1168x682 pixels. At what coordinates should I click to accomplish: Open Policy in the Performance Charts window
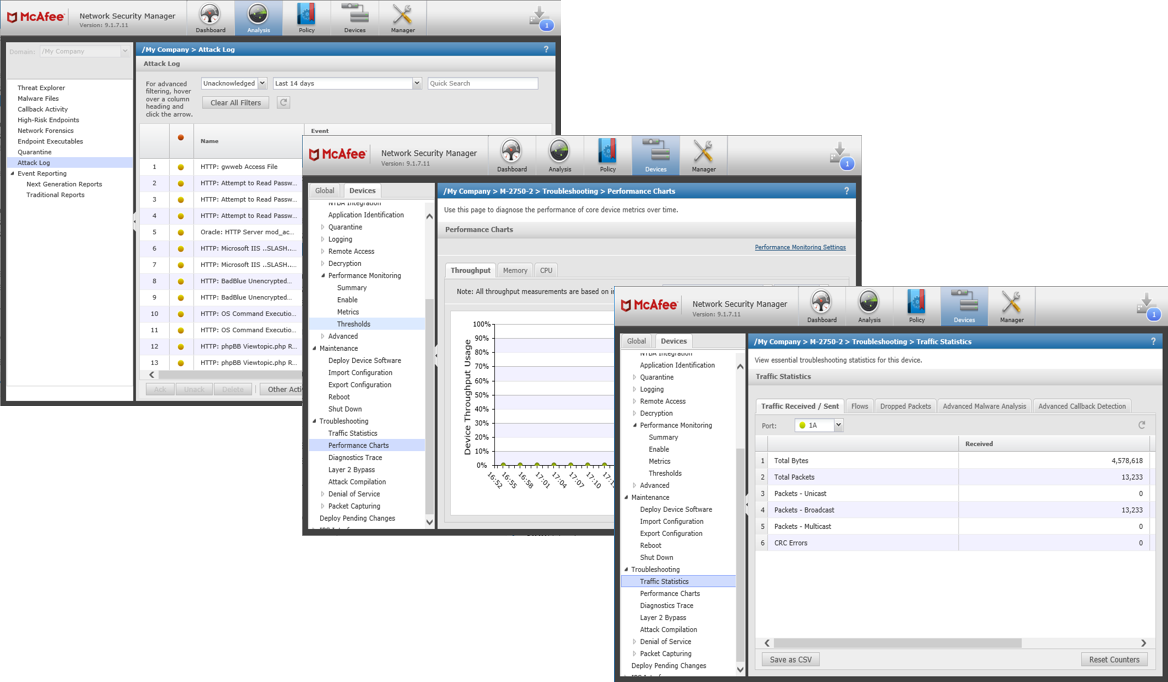coord(608,156)
